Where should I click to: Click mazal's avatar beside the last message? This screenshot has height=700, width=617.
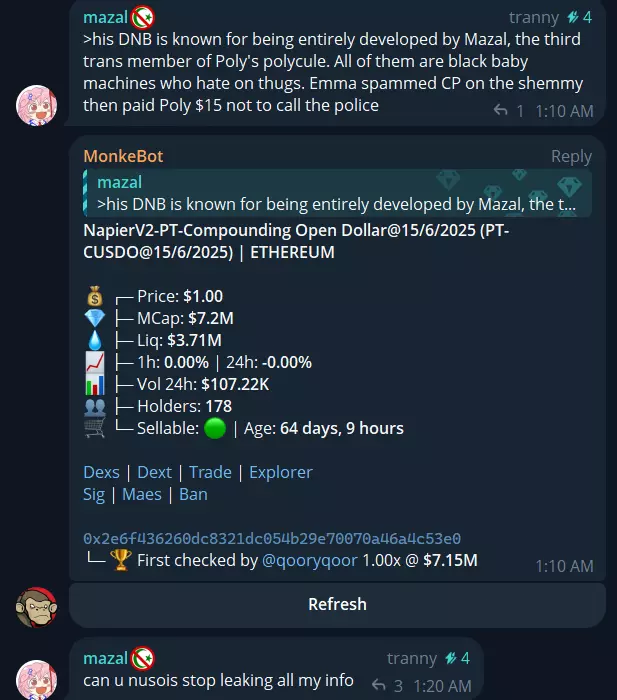pyautogui.click(x=37, y=679)
